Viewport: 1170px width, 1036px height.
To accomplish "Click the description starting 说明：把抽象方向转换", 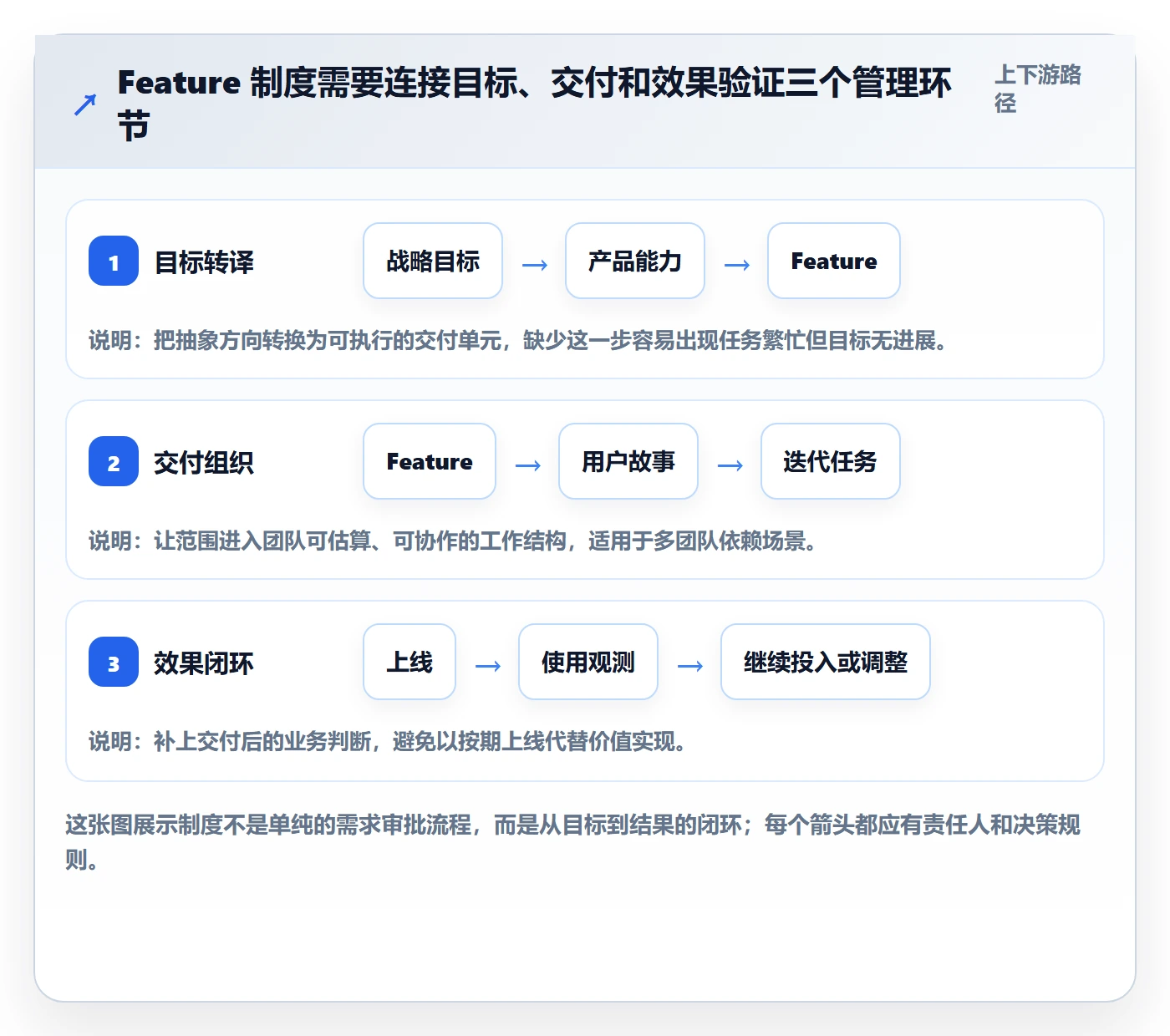I will coord(518,341).
